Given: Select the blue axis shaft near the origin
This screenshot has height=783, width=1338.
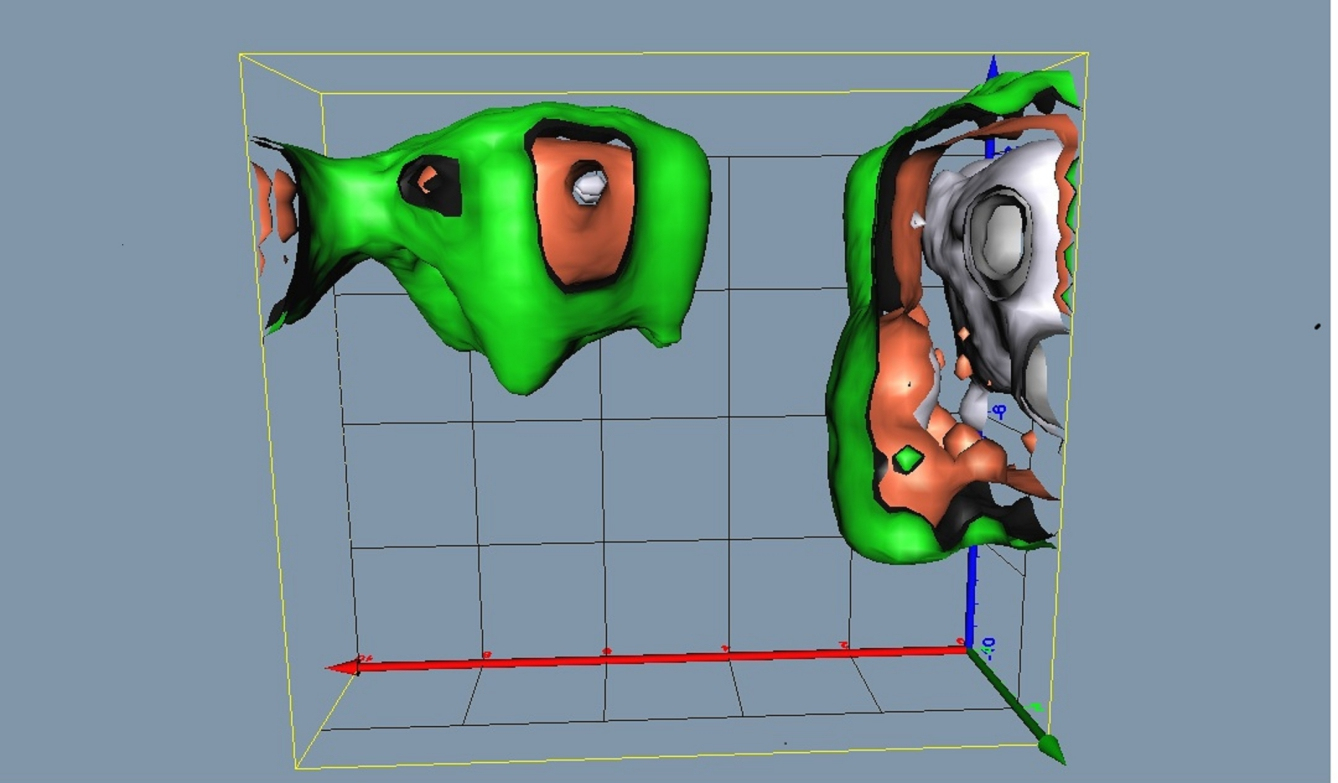Looking at the screenshot, I should click(x=971, y=600).
